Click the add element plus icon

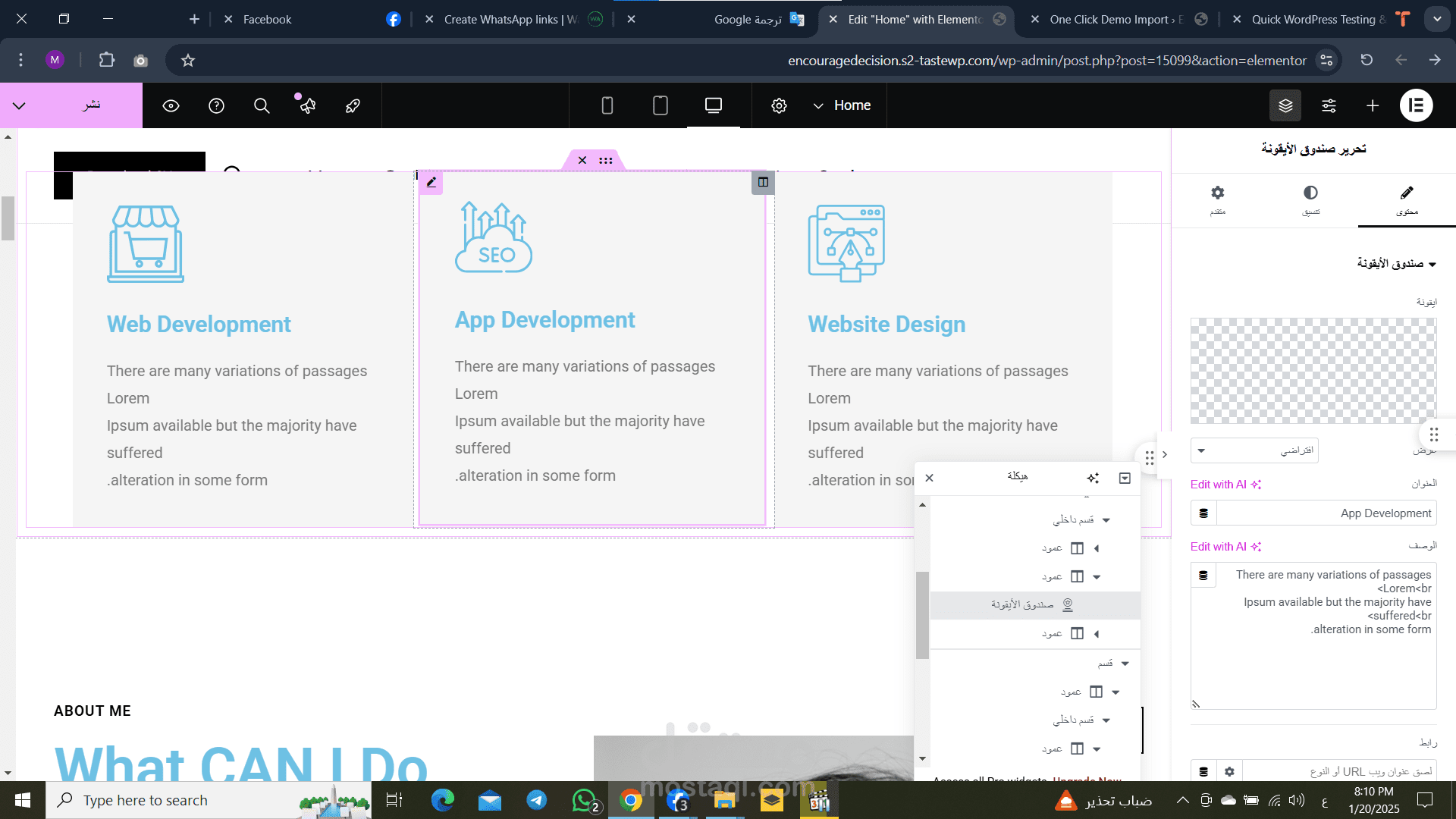(x=1373, y=105)
